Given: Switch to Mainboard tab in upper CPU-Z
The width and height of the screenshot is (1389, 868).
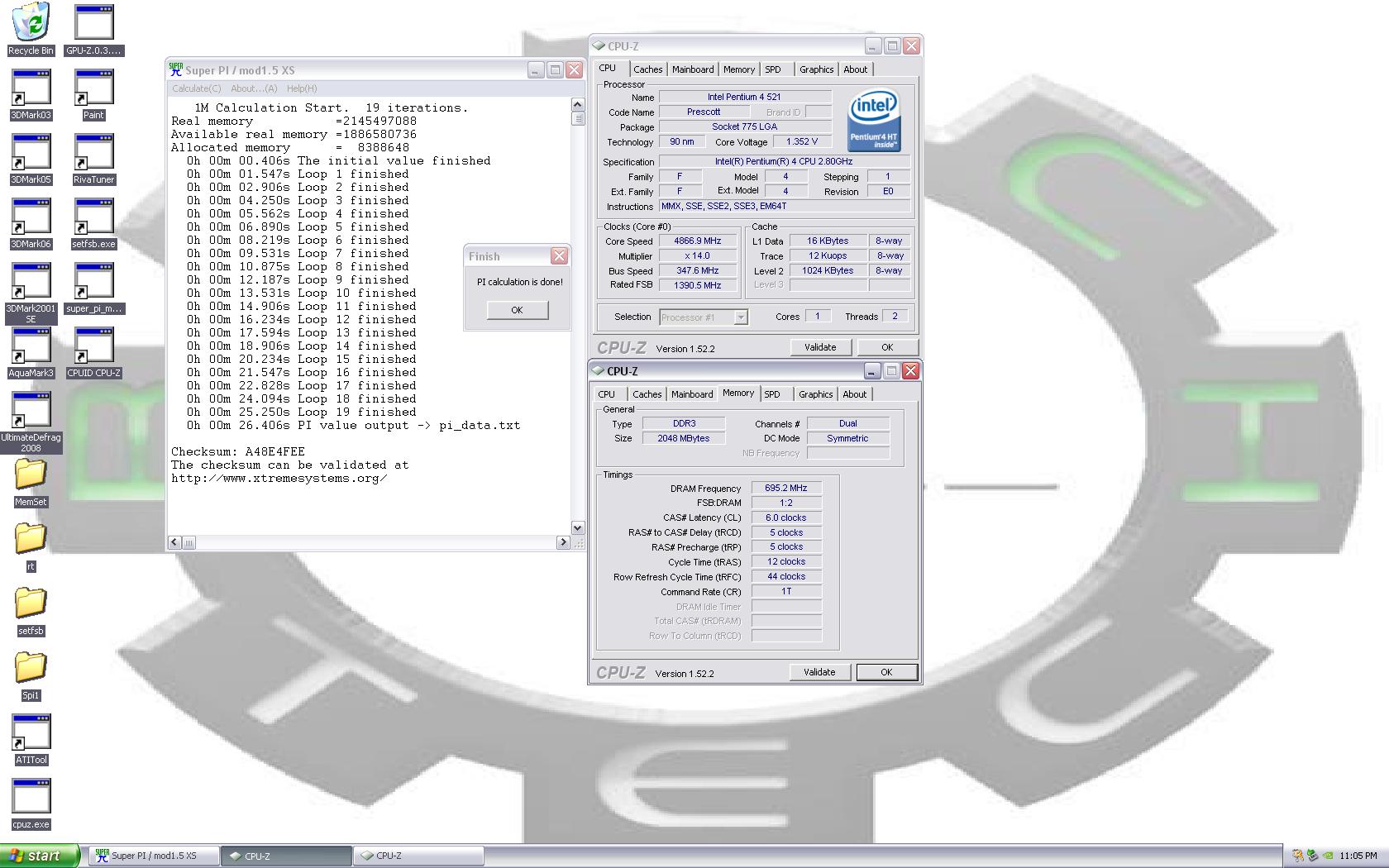Looking at the screenshot, I should click(693, 69).
